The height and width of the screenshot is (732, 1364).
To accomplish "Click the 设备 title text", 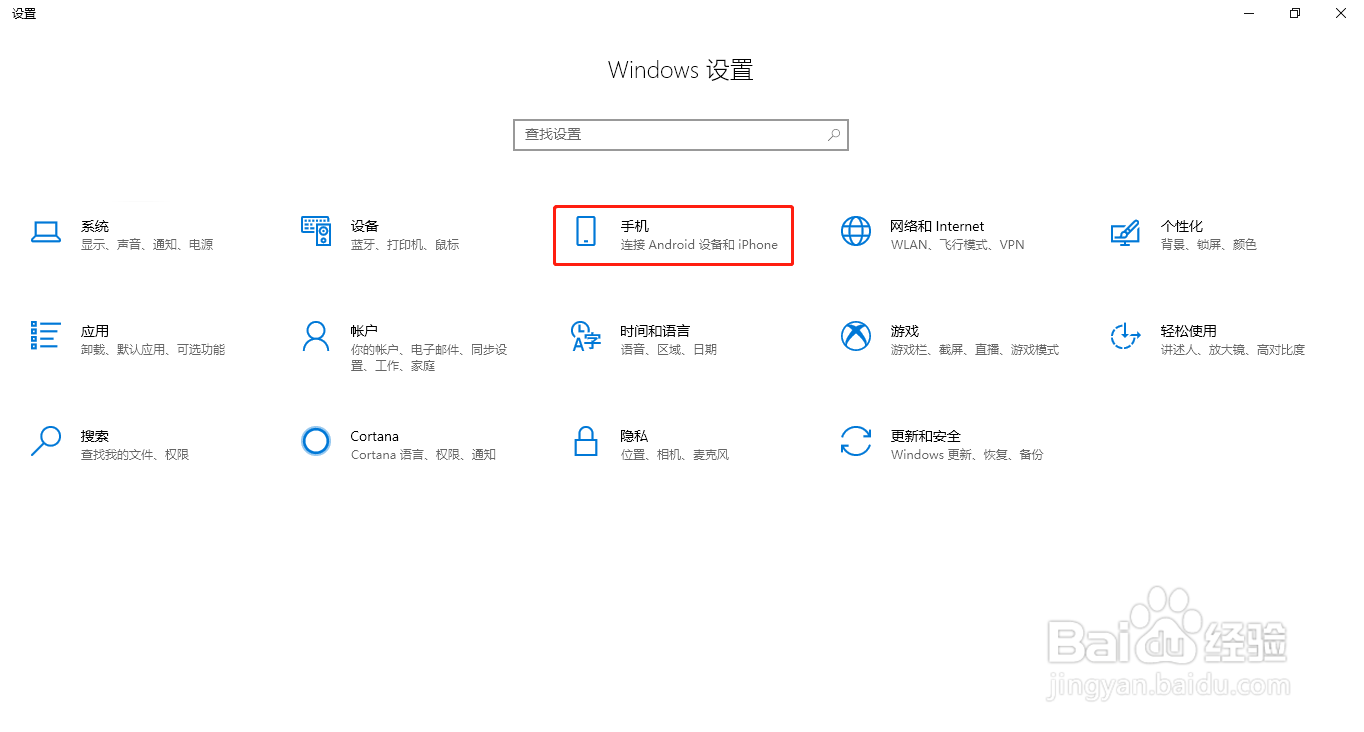I will pyautogui.click(x=365, y=226).
